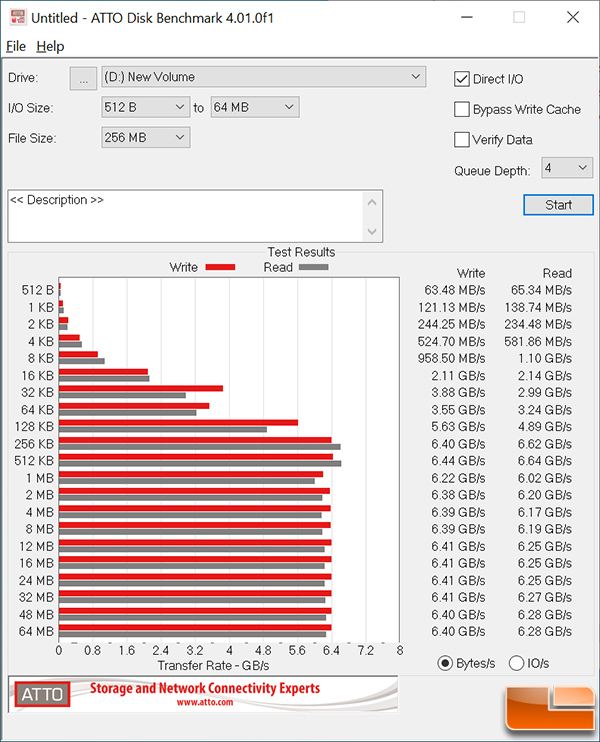
Task: Click the 512 KB row label
Action: 34,460
